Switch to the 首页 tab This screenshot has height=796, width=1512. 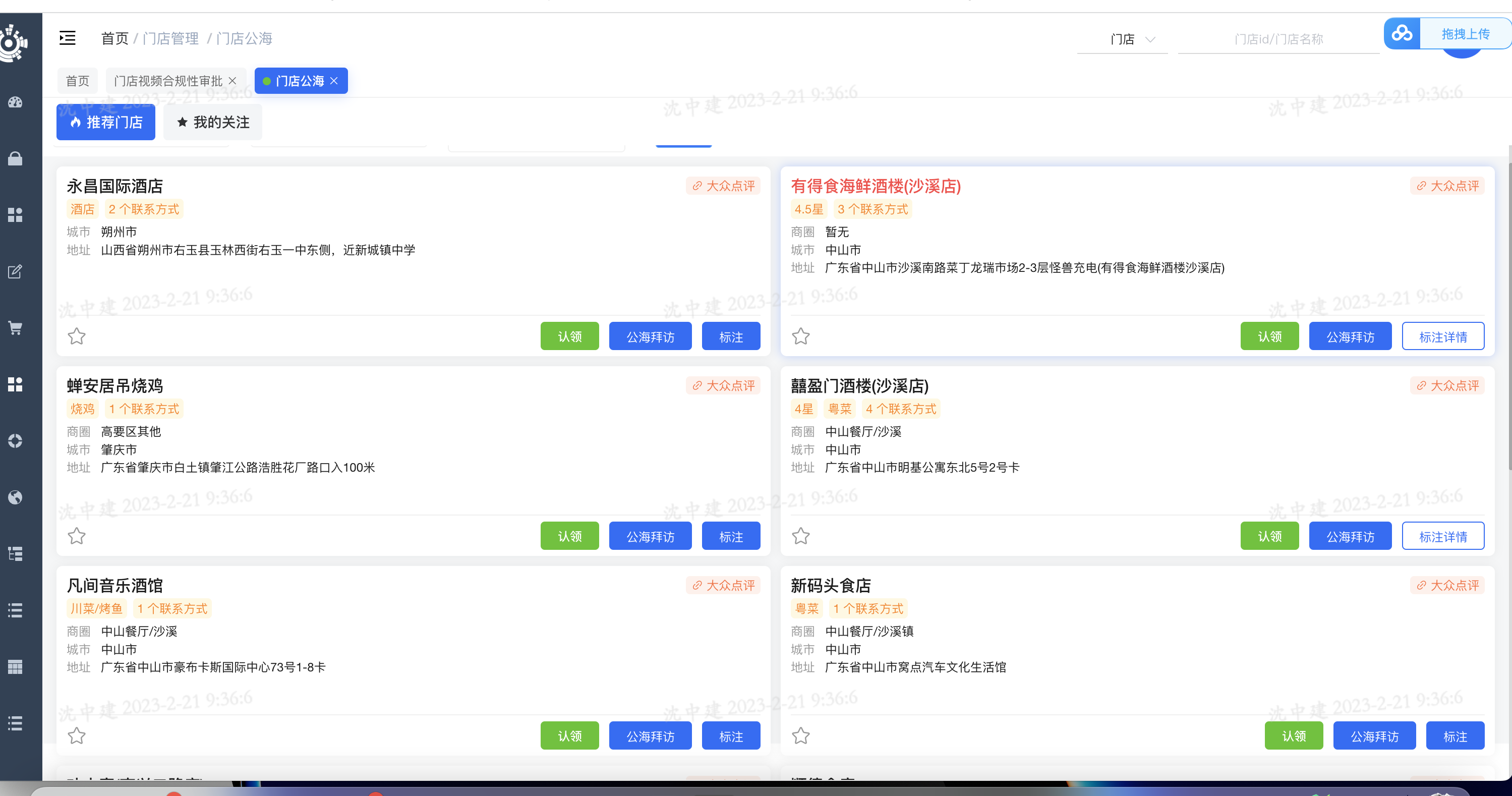[x=78, y=81]
